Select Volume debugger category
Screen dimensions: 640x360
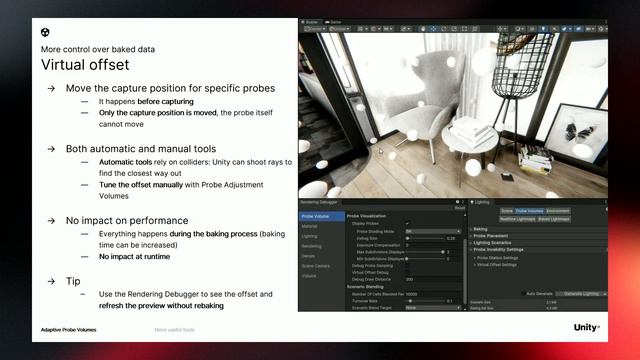click(x=322, y=276)
